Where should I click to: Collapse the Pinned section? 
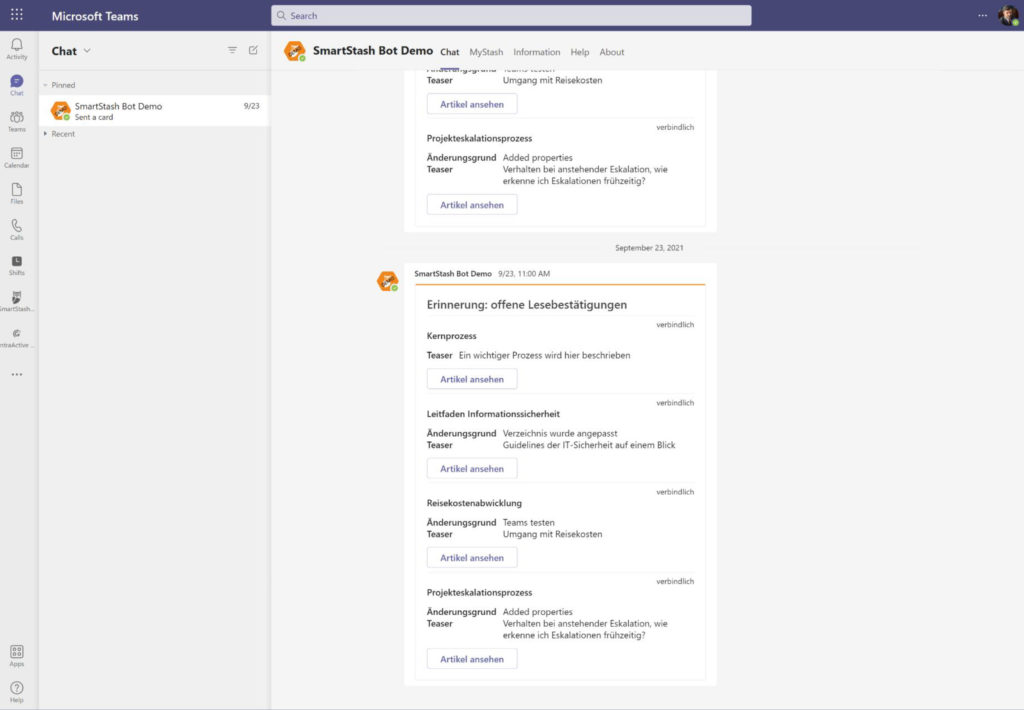point(45,85)
